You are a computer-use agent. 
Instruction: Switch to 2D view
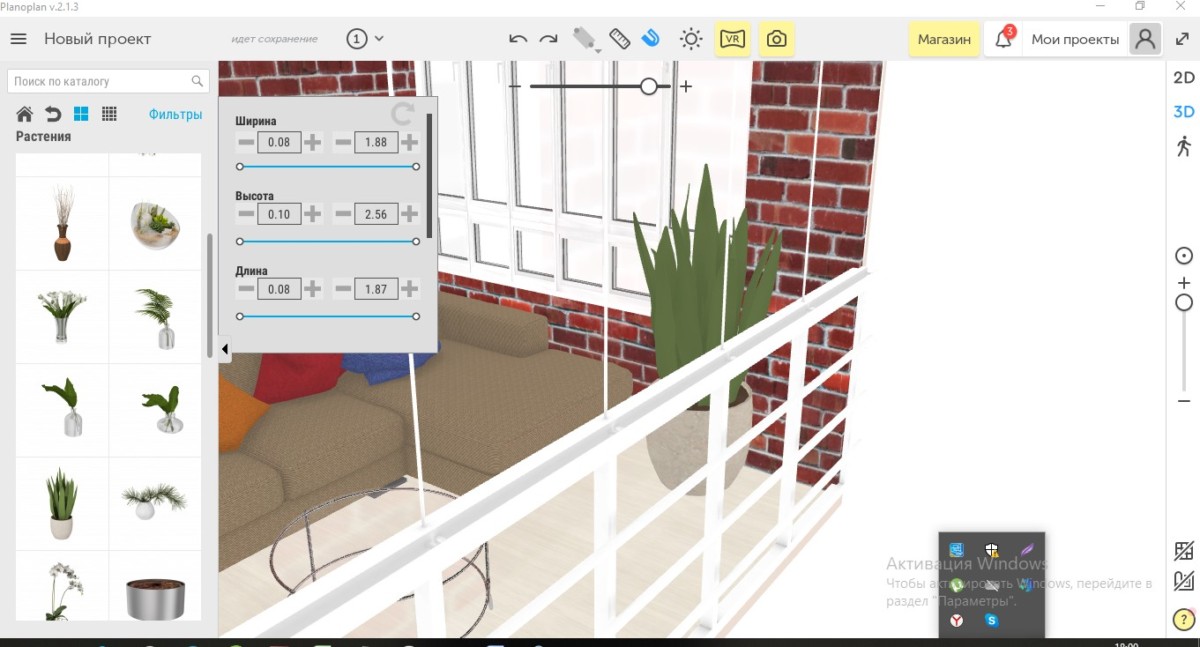[x=1184, y=78]
